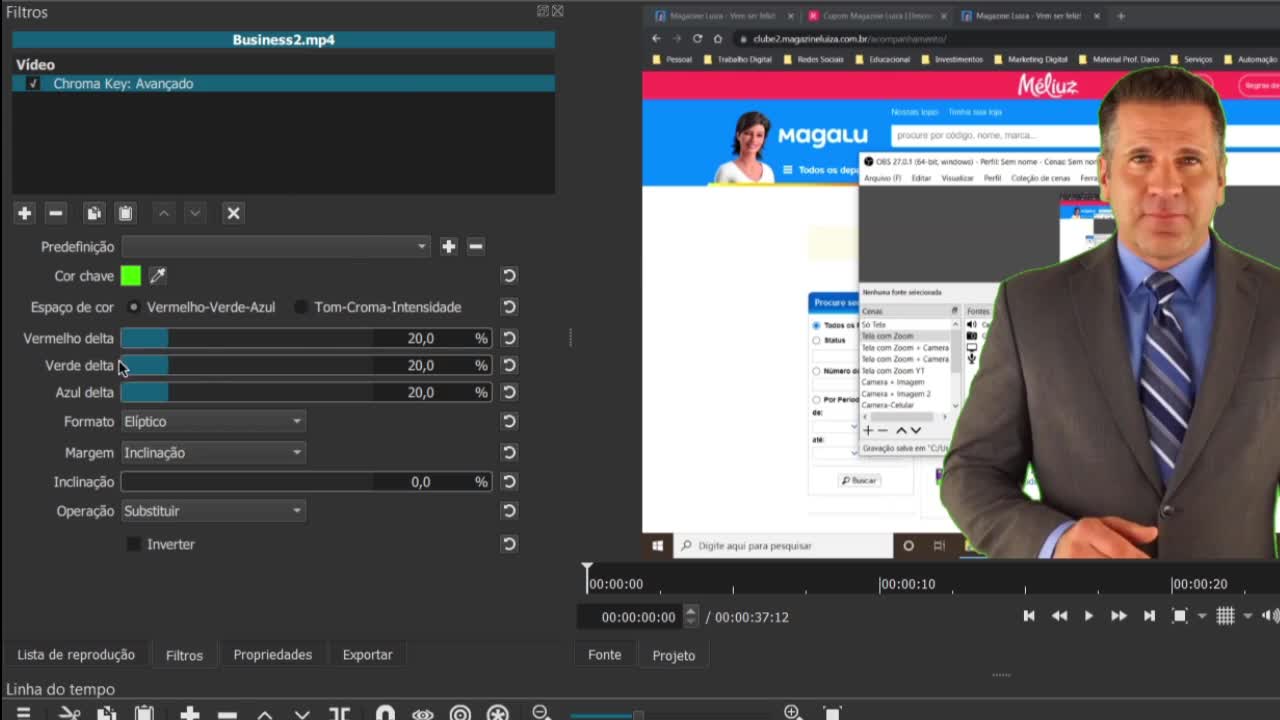Open the Predefinição dropdown
The image size is (1280, 720).
tap(276, 246)
